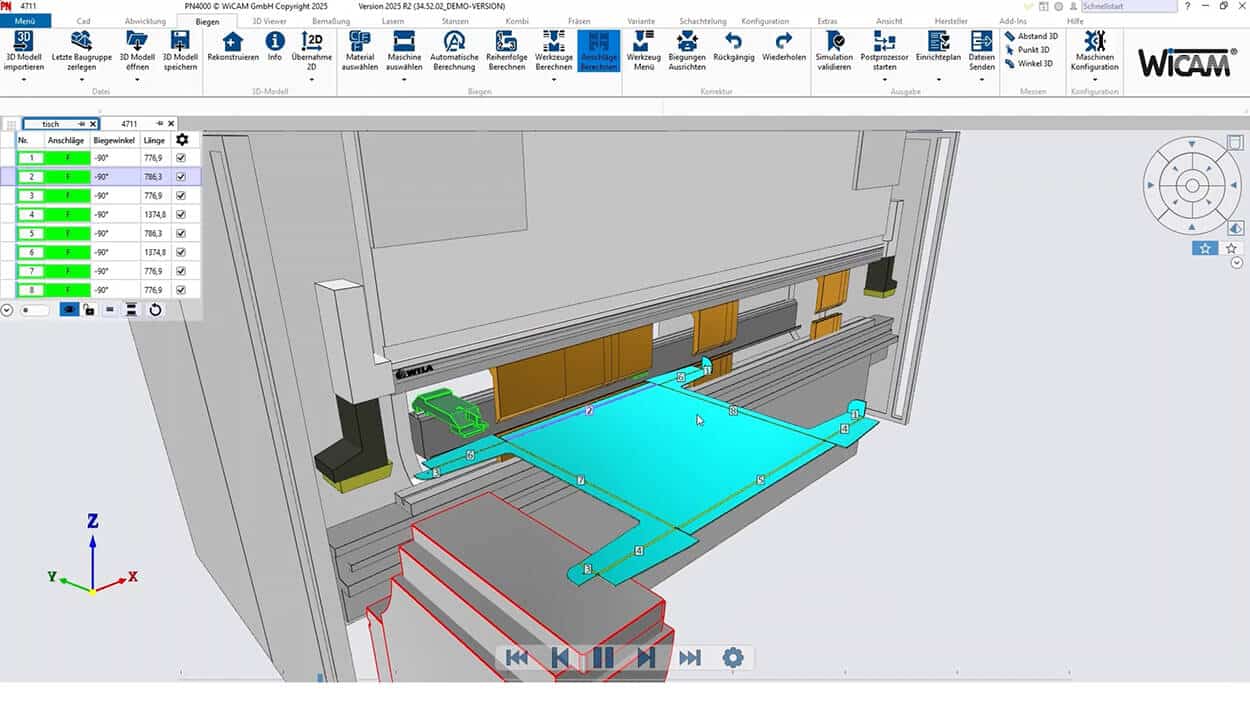The height and width of the screenshot is (703, 1250).
Task: Open the Schachtelung ribbon tab
Action: pos(703,21)
